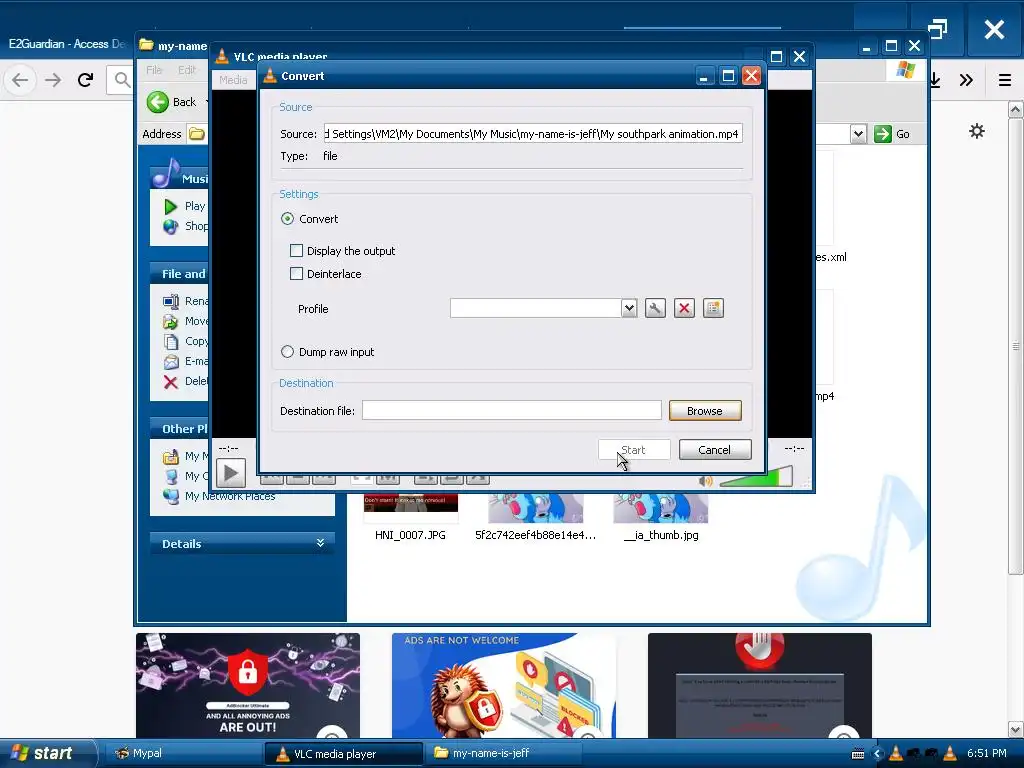Click My Computer icon in Other Places

click(x=170, y=476)
